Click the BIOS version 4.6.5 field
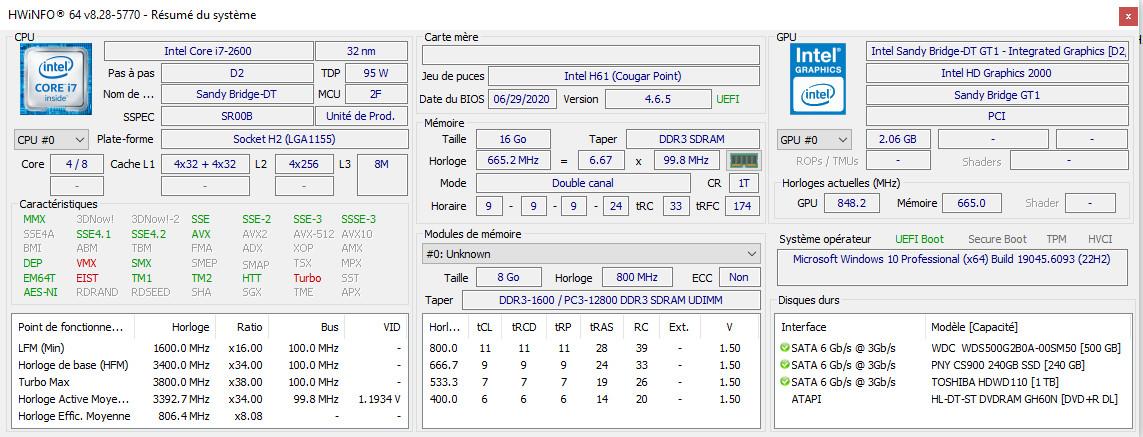The height and width of the screenshot is (437, 1143). [x=658, y=98]
